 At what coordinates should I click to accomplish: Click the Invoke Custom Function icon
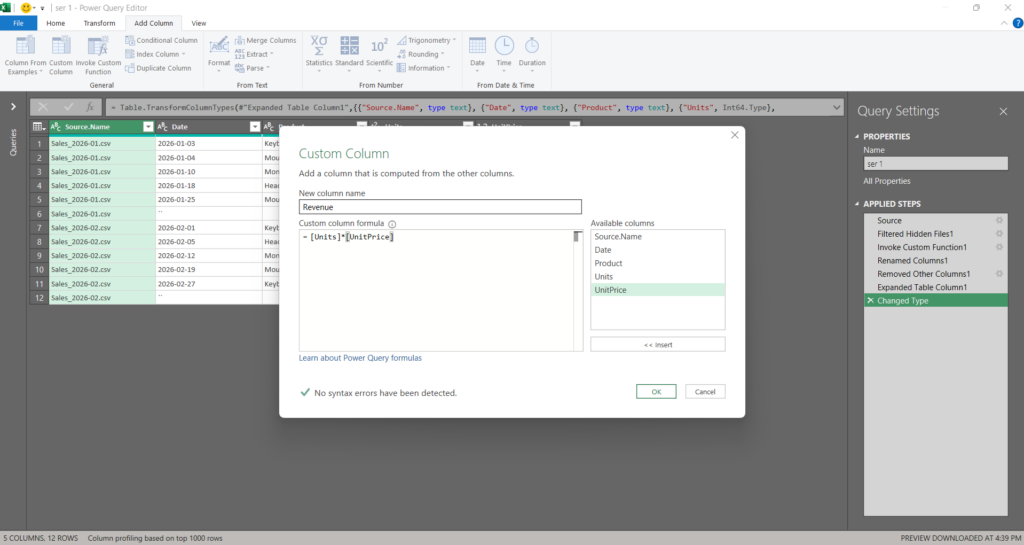[x=98, y=47]
